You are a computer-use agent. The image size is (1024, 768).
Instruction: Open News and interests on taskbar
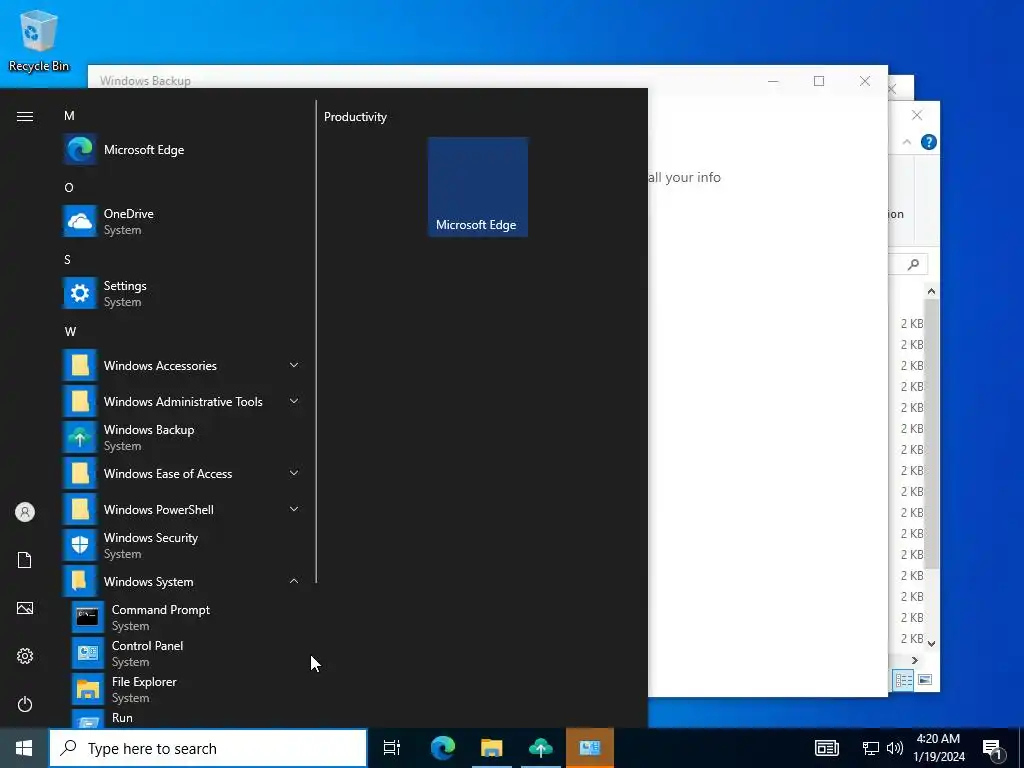(x=827, y=748)
